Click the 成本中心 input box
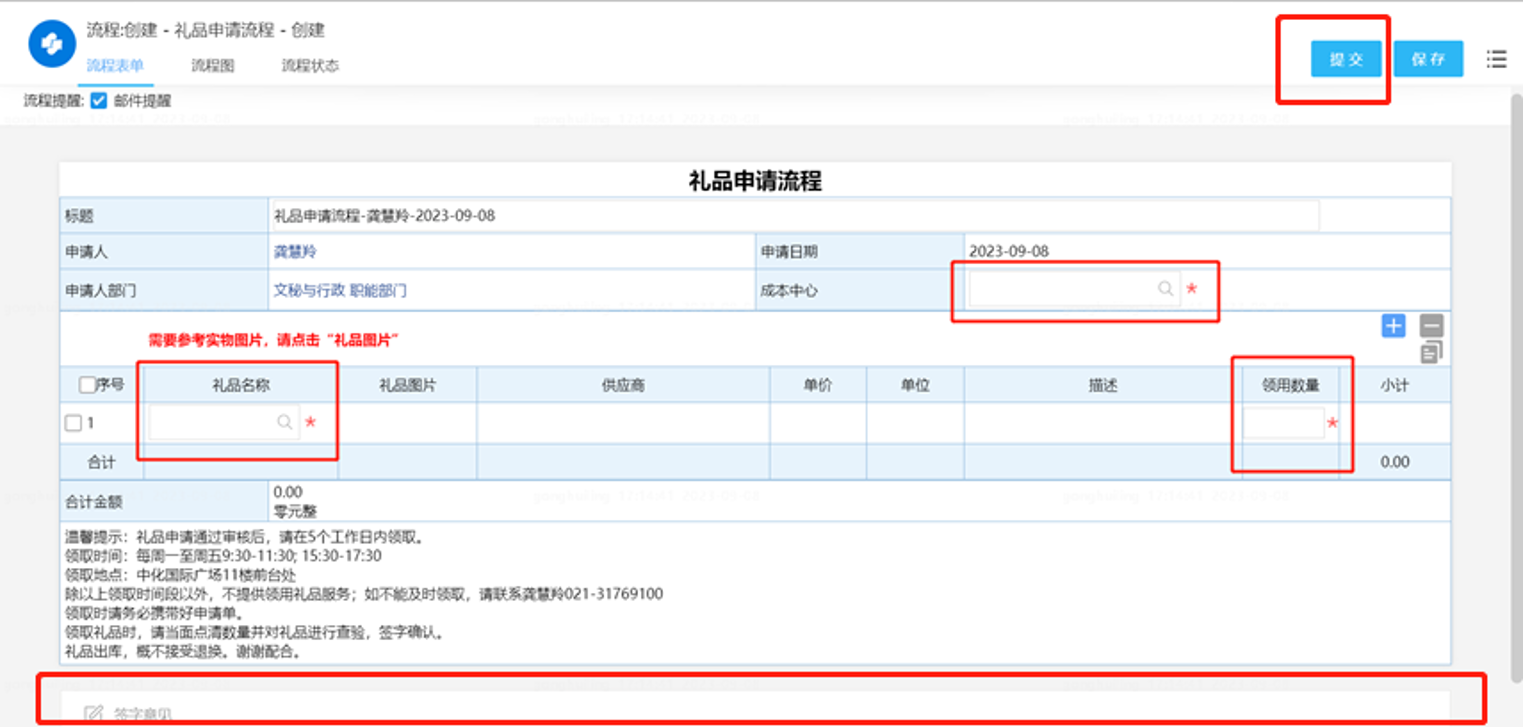 pos(1074,289)
